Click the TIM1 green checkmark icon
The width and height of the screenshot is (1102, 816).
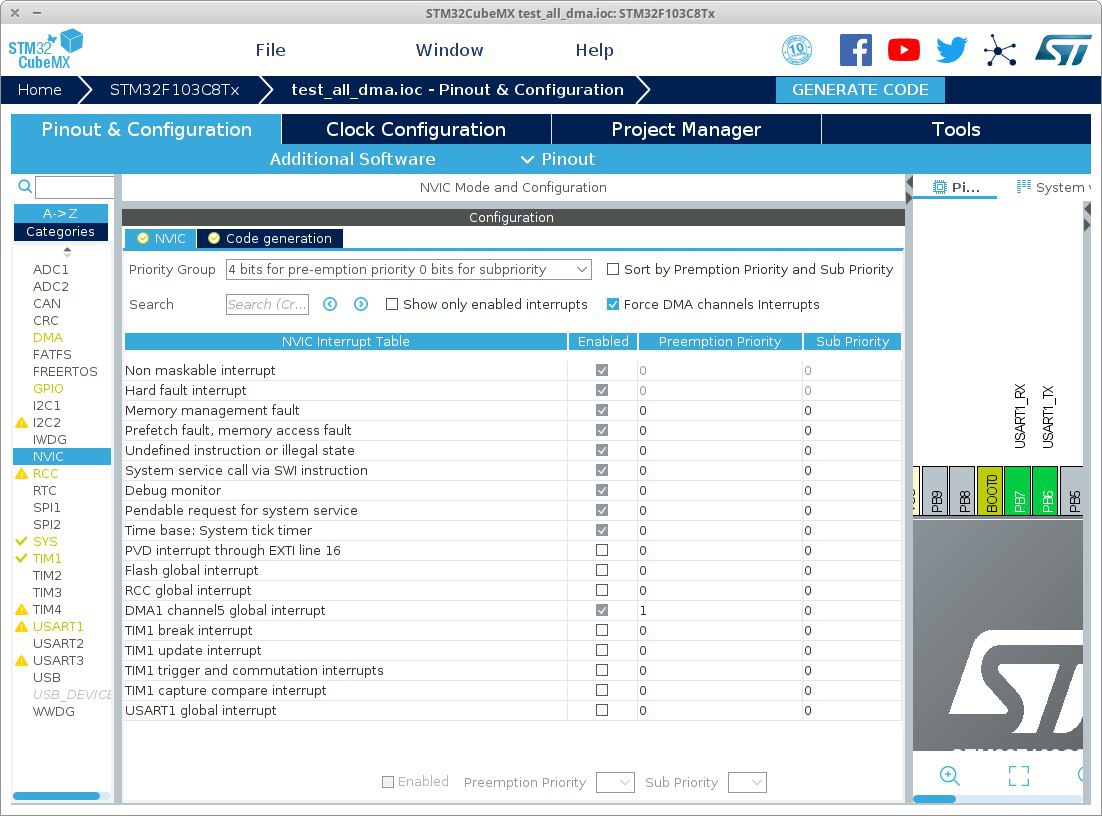pos(22,558)
